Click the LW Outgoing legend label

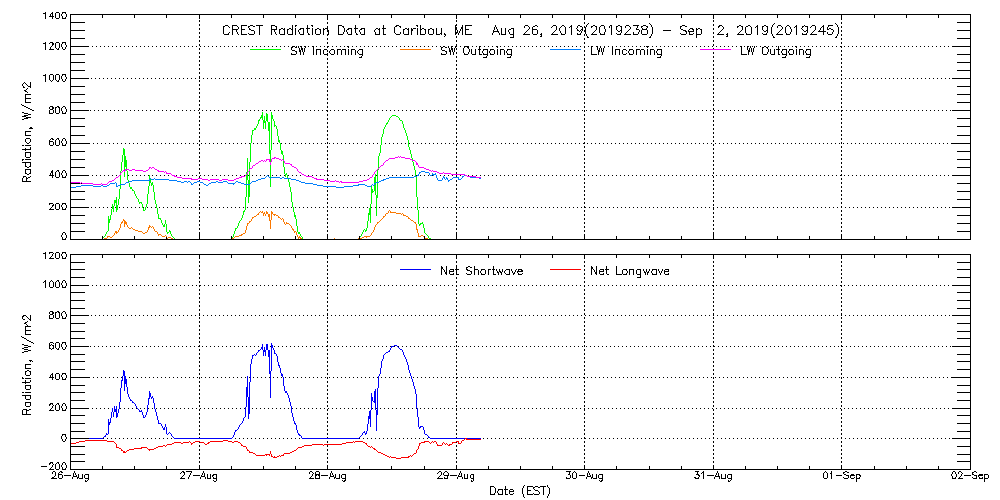click(x=775, y=52)
